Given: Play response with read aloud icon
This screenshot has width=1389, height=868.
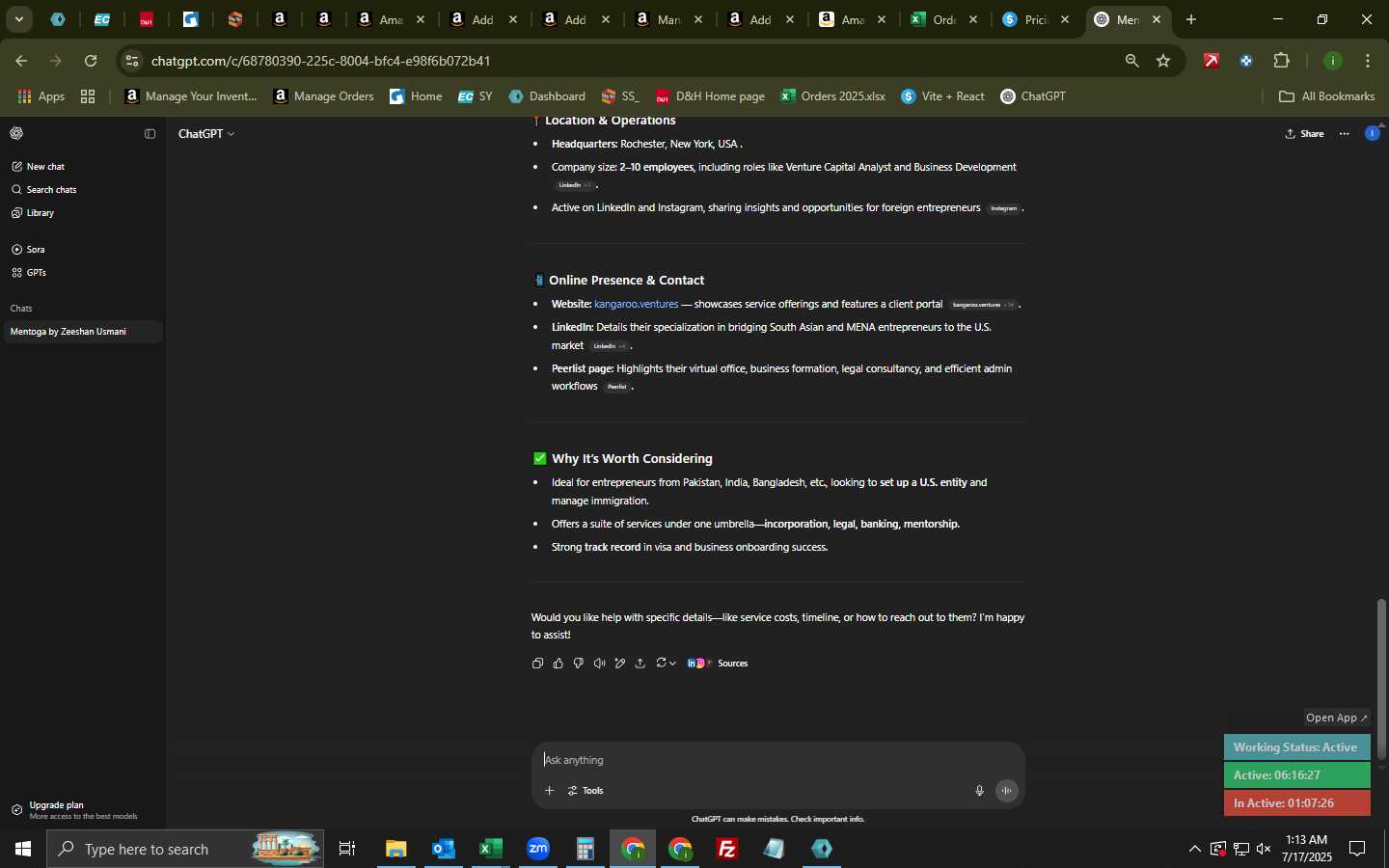Looking at the screenshot, I should [600, 664].
